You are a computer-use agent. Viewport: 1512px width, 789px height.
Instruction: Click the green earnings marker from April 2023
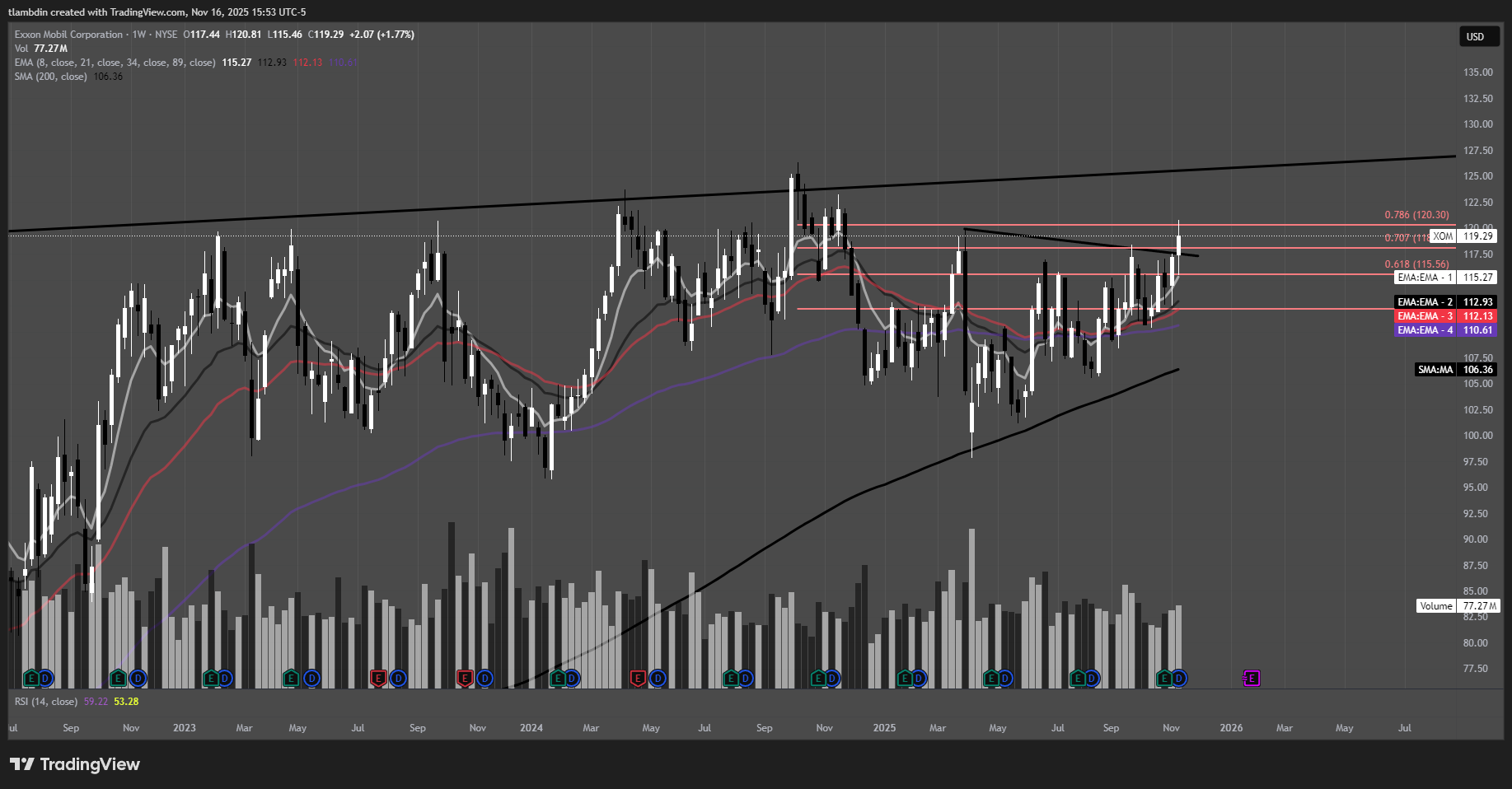pyautogui.click(x=291, y=679)
